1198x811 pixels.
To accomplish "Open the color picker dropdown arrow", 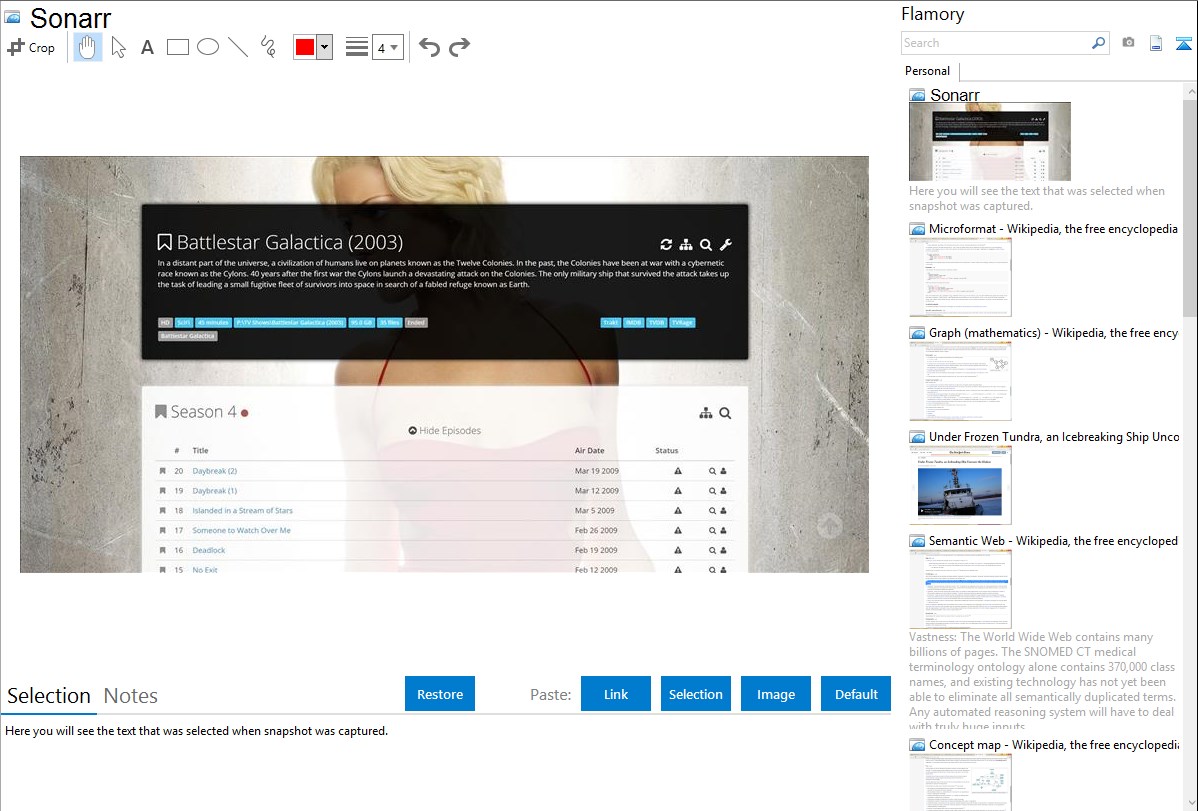I will point(325,47).
